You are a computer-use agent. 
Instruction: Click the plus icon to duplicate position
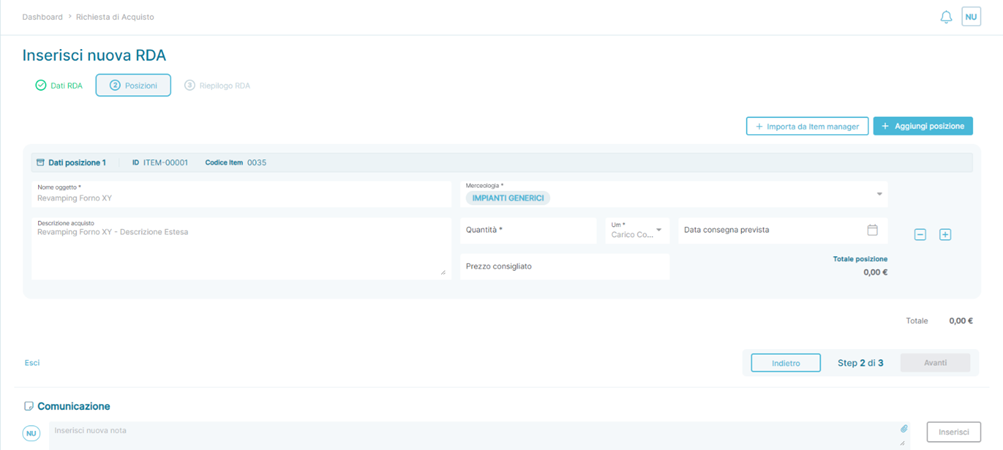[945, 235]
